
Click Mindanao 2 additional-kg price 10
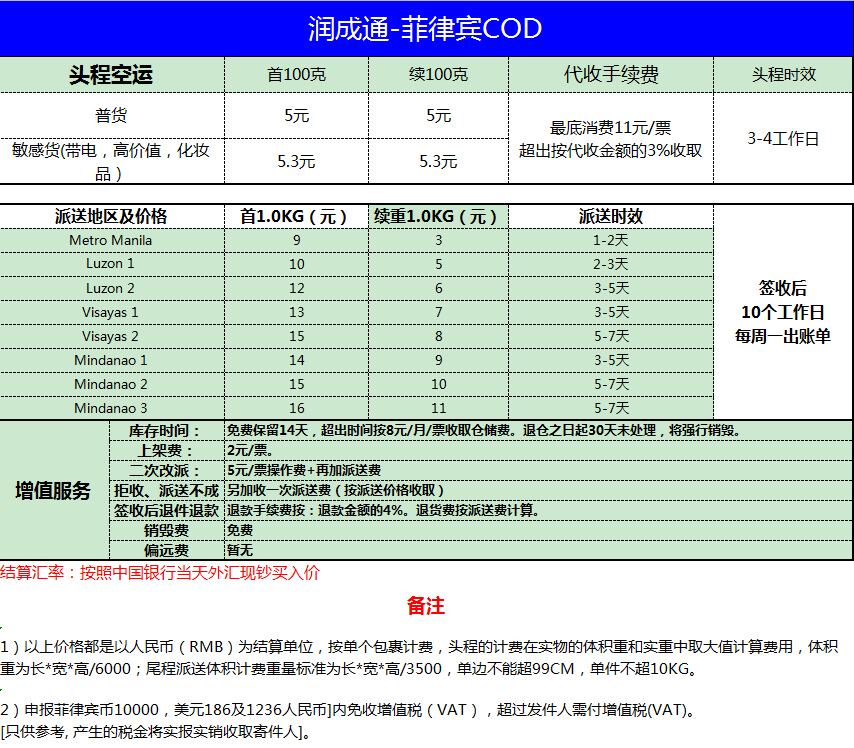pyautogui.click(x=438, y=384)
